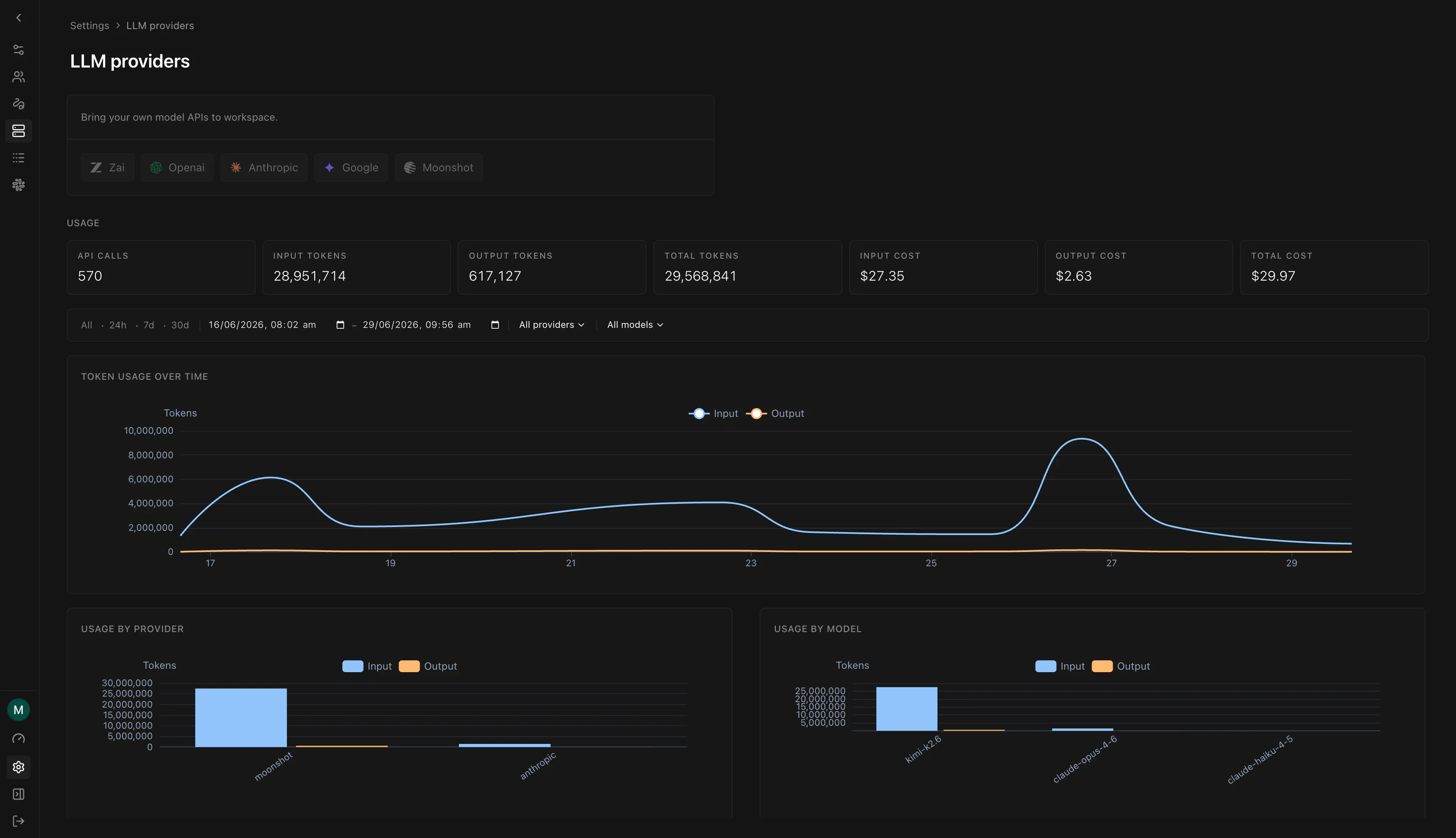Click the M user avatar
1456x838 pixels.
19,710
